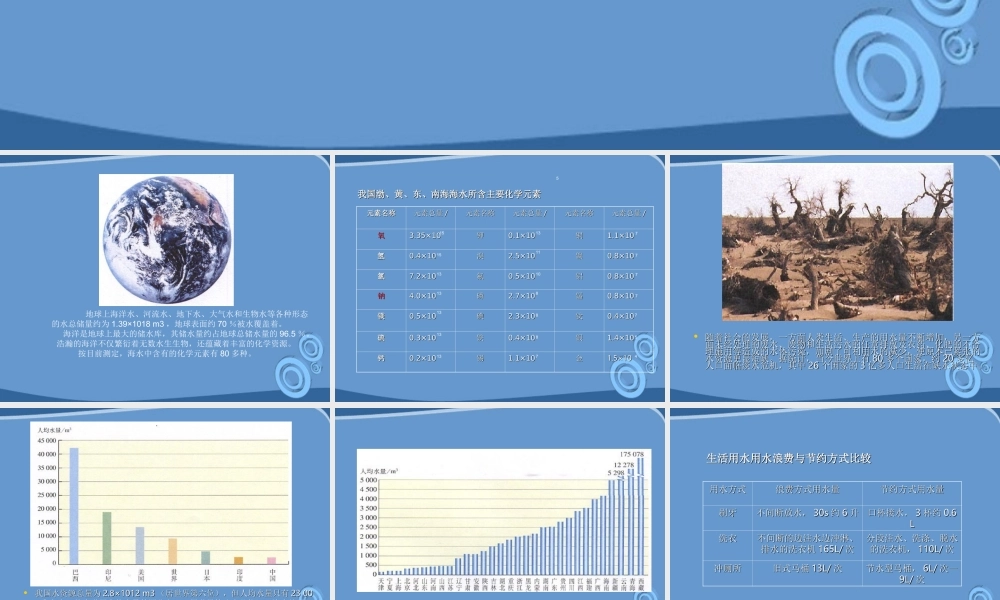This screenshot has width=1000, height=600.
Task: Click the 人均水量/m³ label on country chart
Action: click(55, 430)
